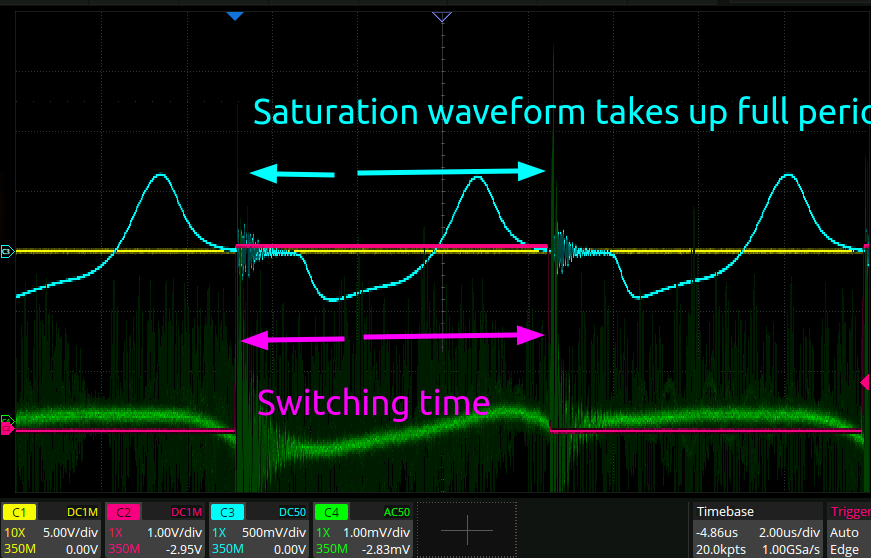The width and height of the screenshot is (871, 558).
Task: Click the C1 10X probe attenuation label
Action: 16,532
